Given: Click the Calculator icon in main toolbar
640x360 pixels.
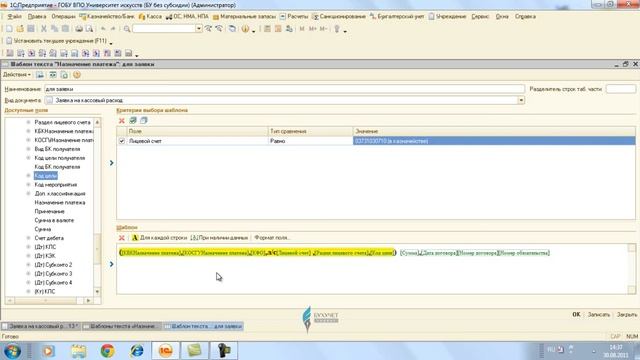Looking at the screenshot, I should [x=267, y=29].
